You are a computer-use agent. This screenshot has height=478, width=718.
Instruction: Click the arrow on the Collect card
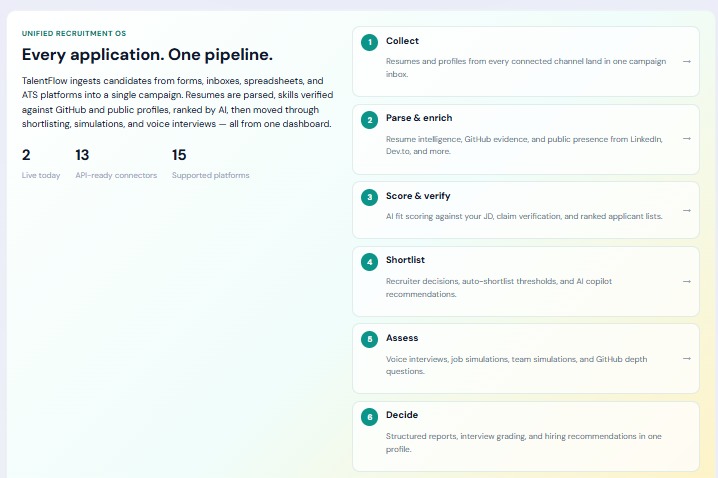(686, 61)
